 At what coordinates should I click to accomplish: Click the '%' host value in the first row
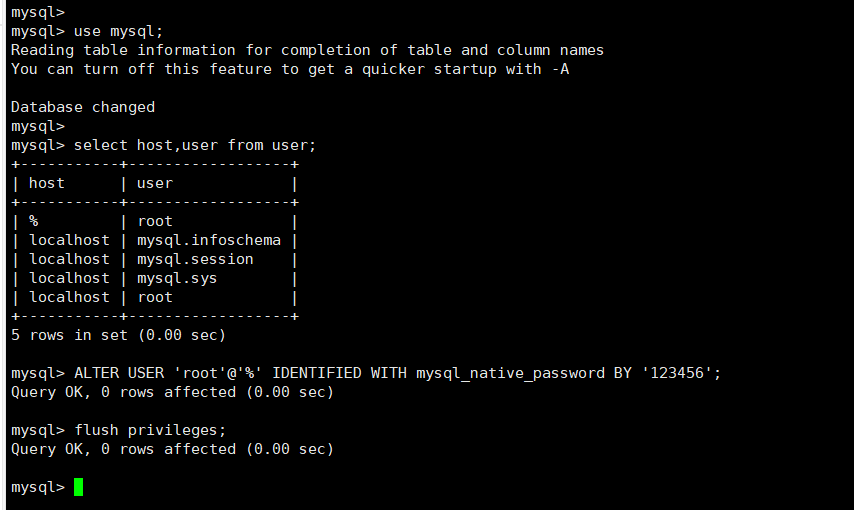(x=34, y=221)
